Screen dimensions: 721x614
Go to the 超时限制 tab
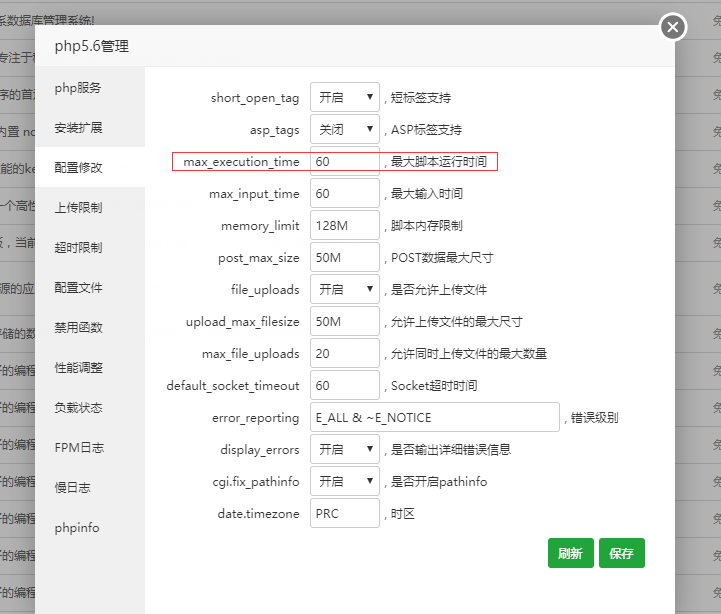click(78, 248)
